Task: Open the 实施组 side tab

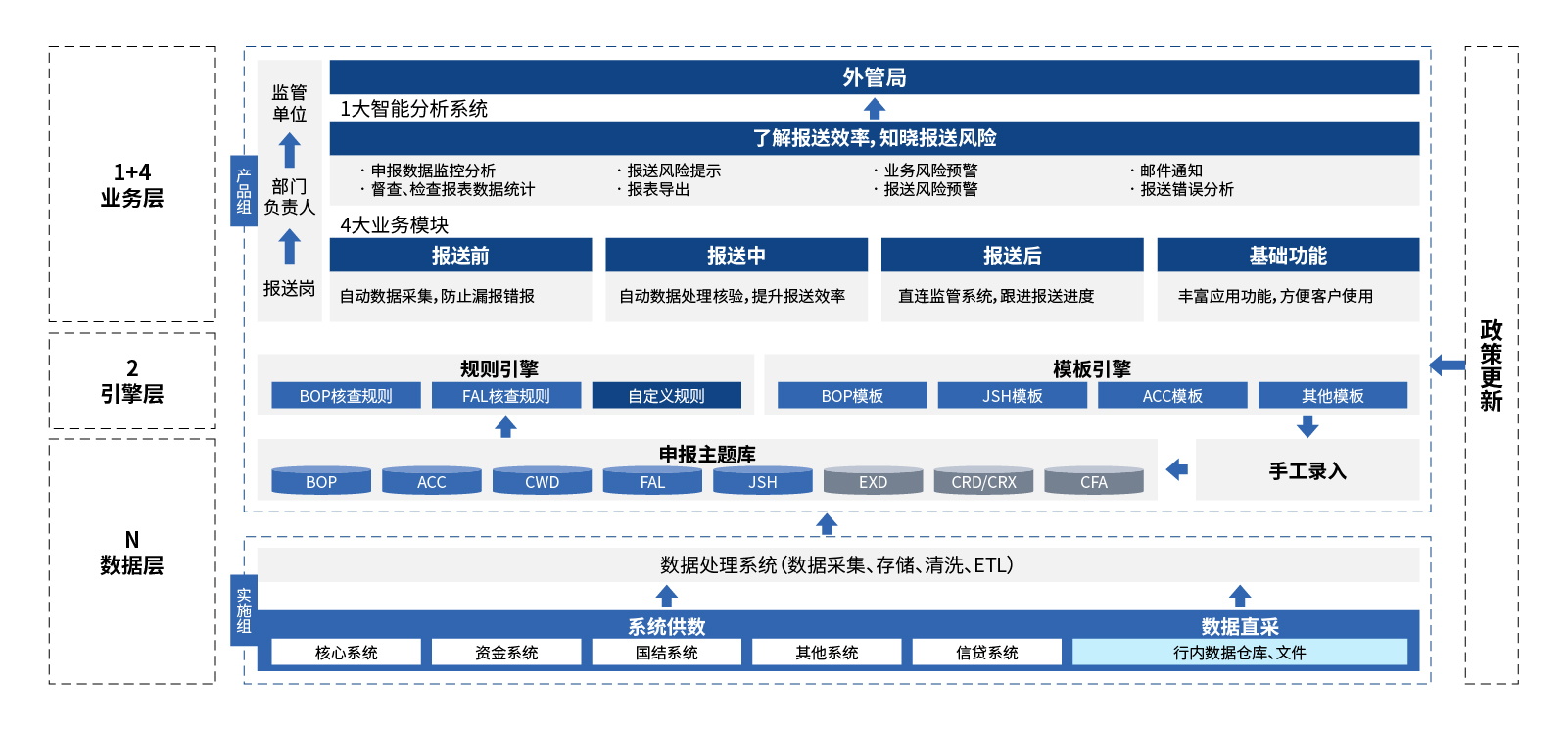Action: click(244, 609)
